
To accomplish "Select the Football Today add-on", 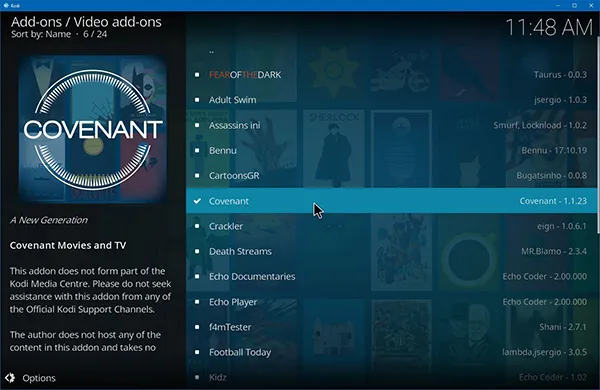I will point(391,352).
